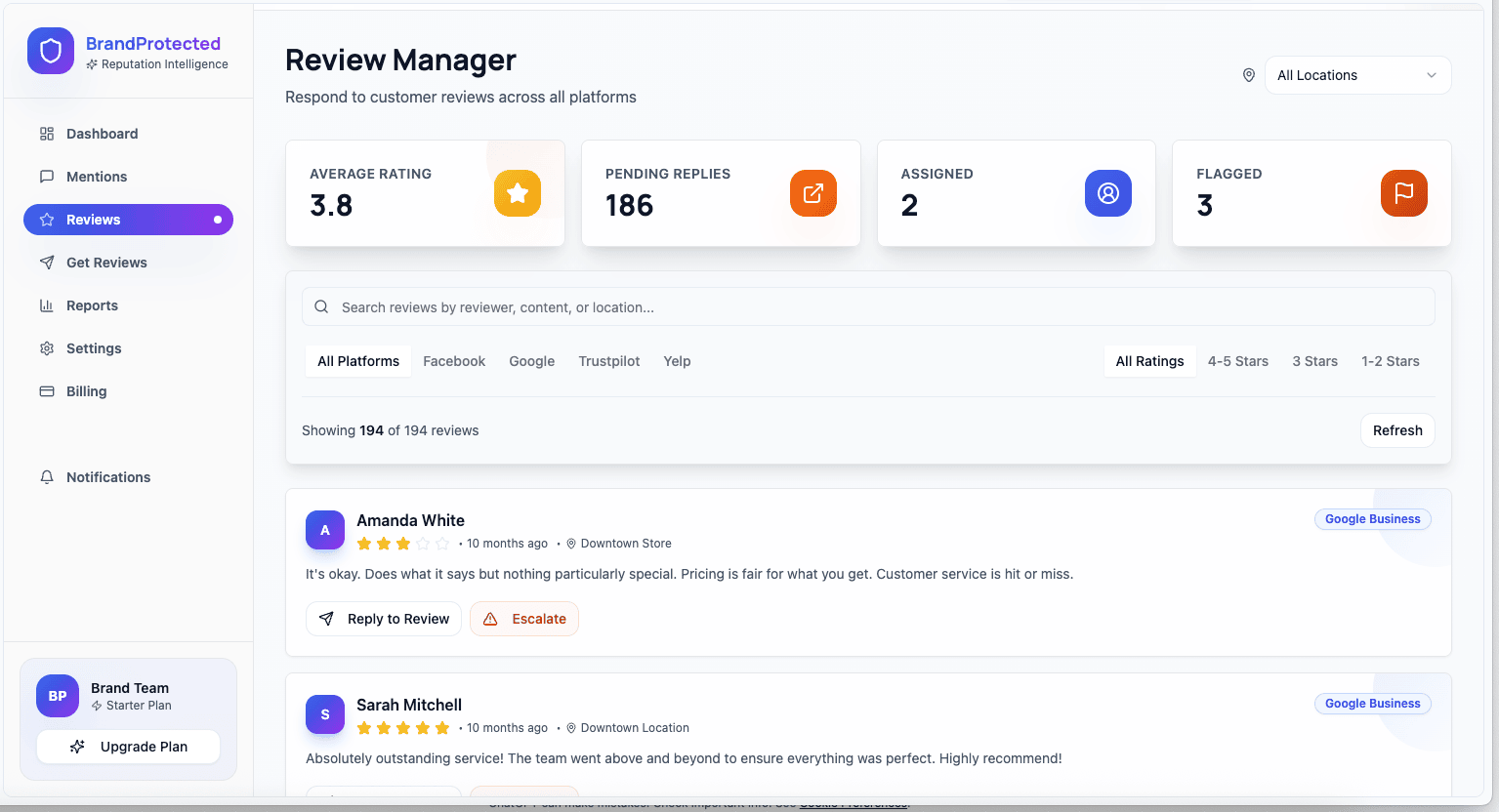The height and width of the screenshot is (812, 1499).
Task: Click the Reports bar chart icon
Action: (47, 305)
